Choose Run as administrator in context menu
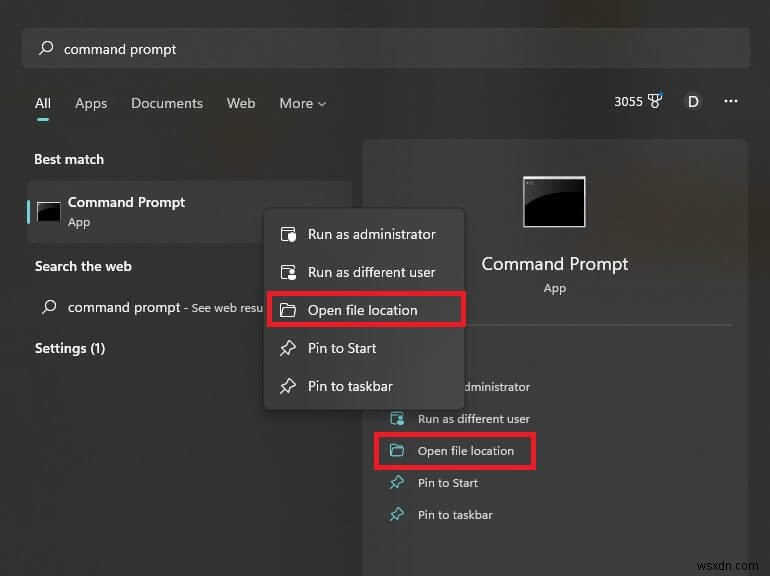 click(x=364, y=234)
